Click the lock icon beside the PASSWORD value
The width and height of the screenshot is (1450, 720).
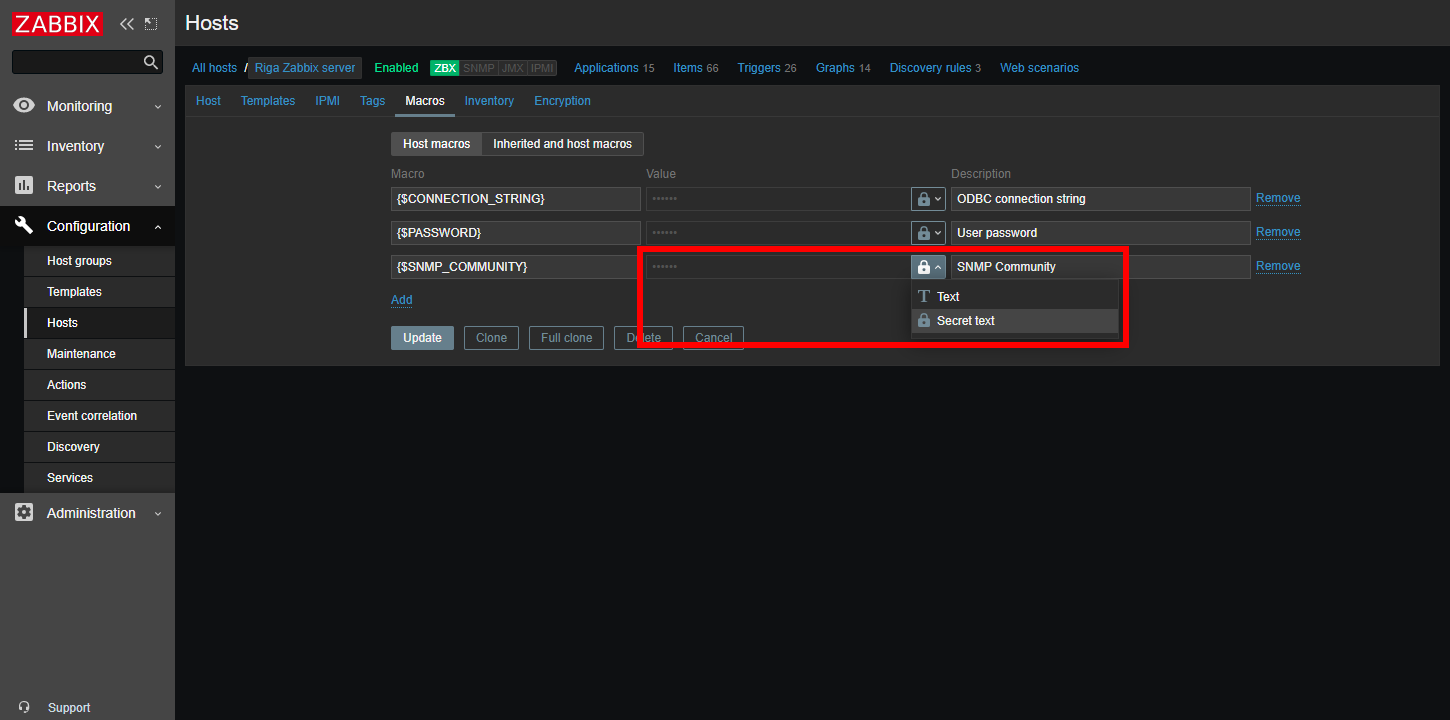point(921,232)
